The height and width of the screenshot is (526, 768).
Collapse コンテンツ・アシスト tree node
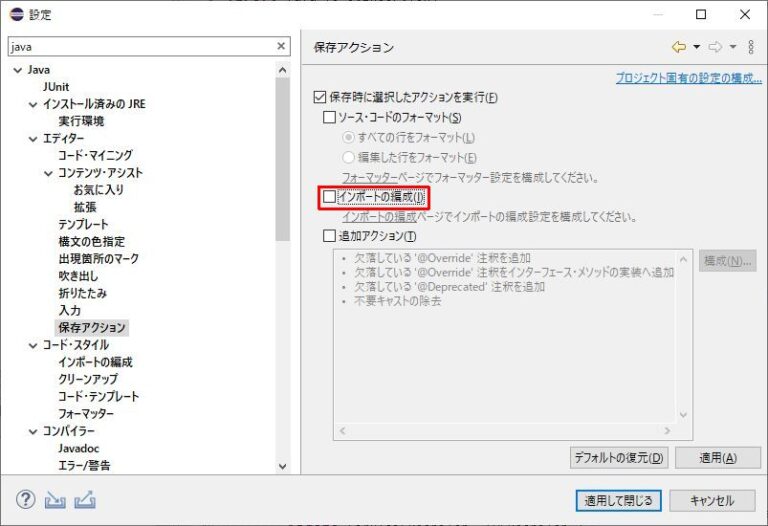(x=48, y=173)
